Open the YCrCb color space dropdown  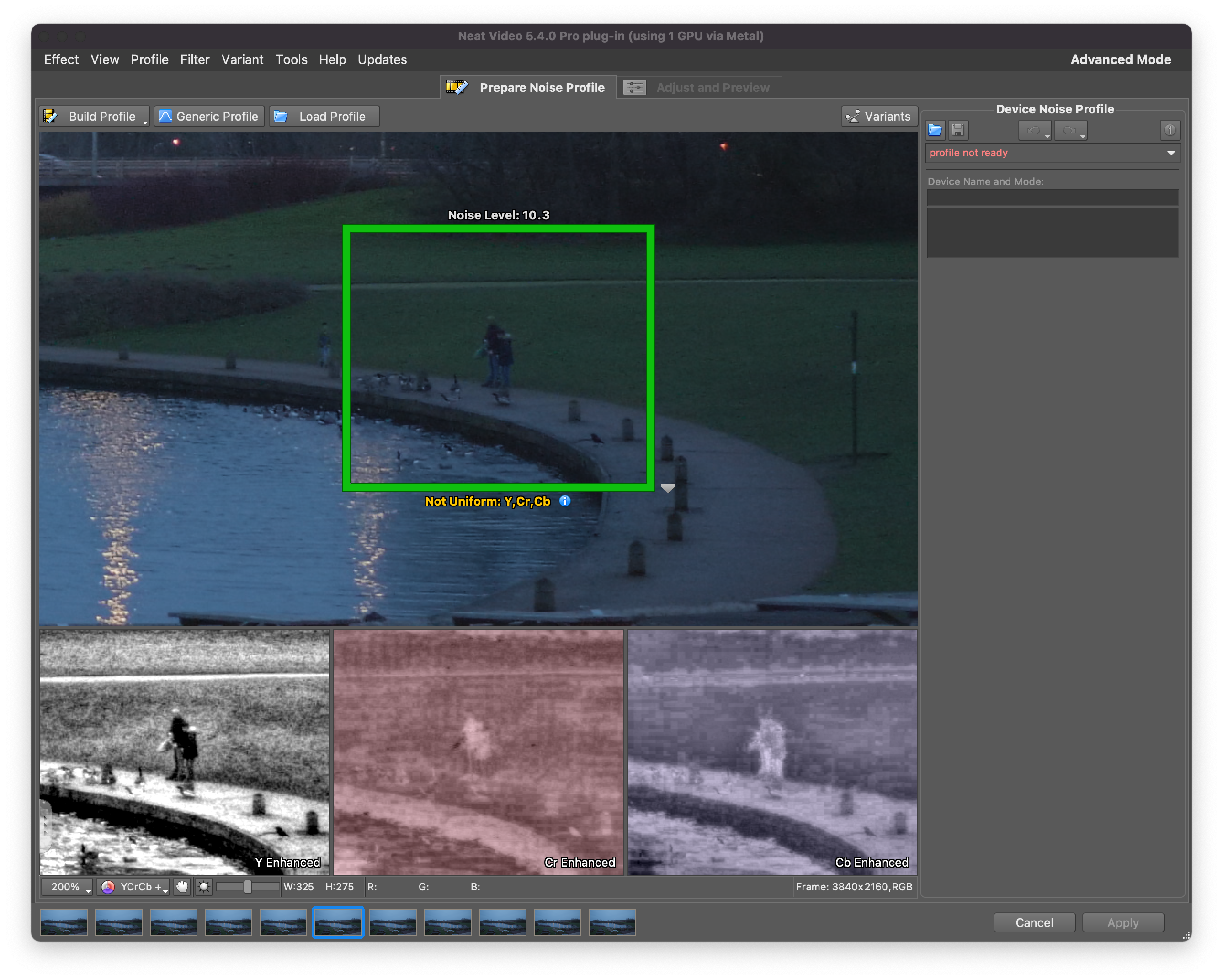click(x=134, y=886)
